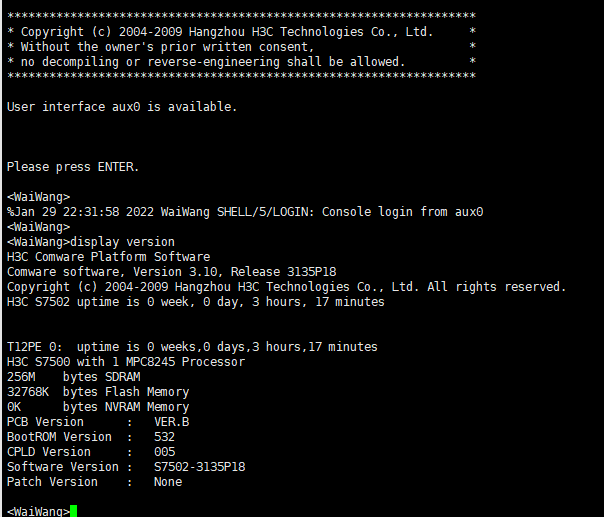
Task: Click the 'CPLD Version' label
Action: click(x=49, y=452)
